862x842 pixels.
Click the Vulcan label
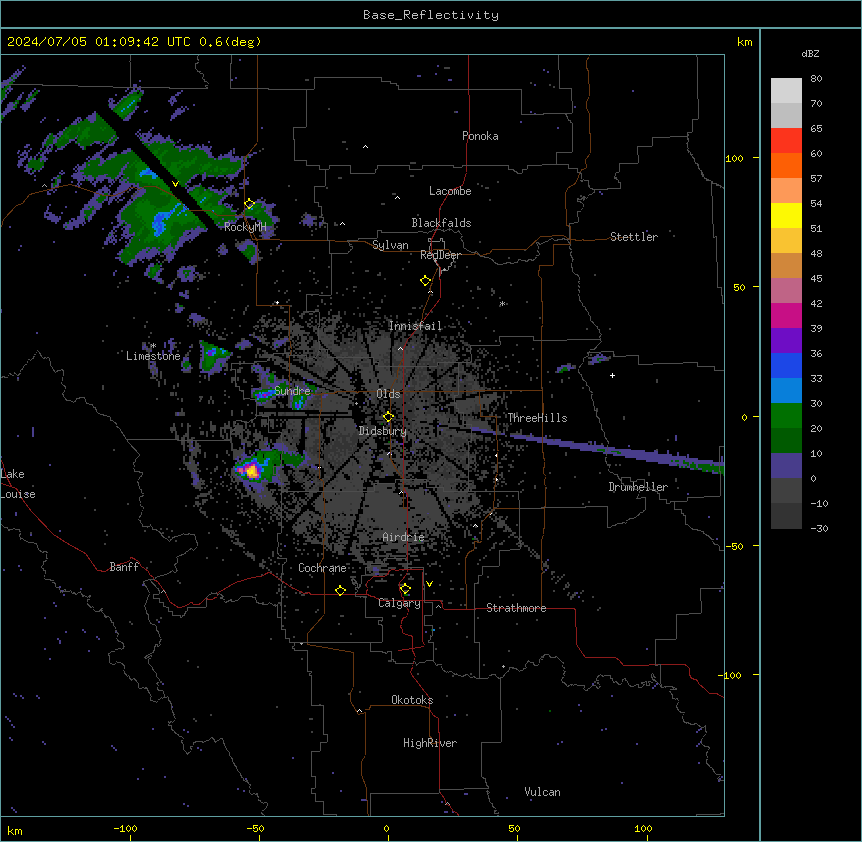[542, 792]
